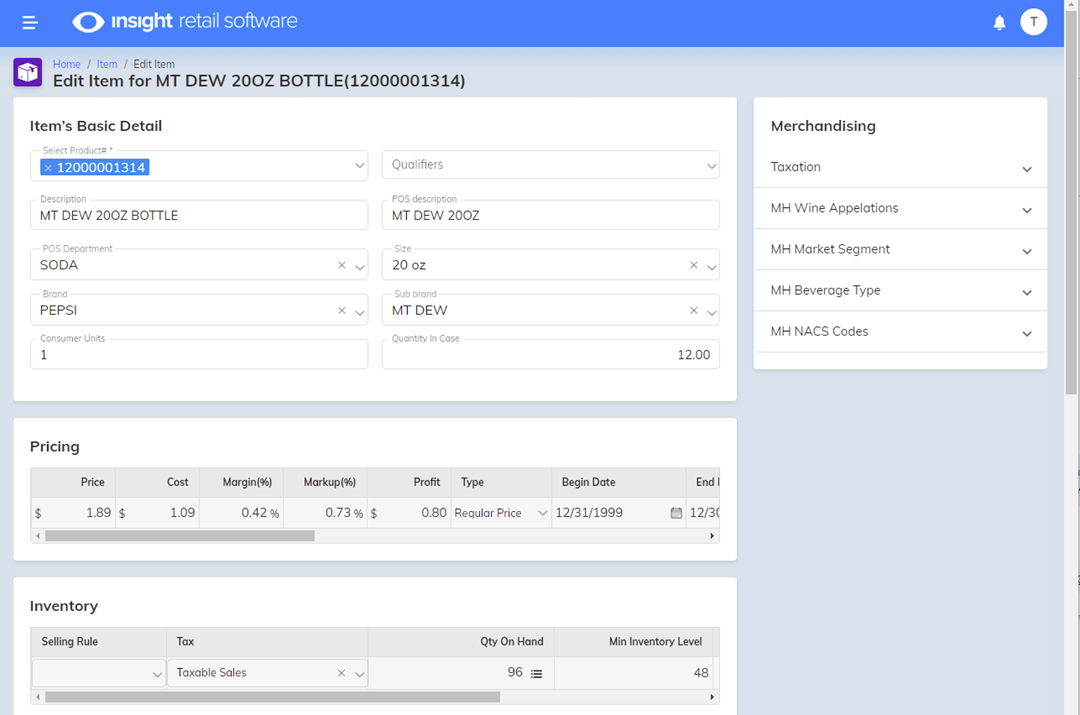Click the Min Inventory Level header
This screenshot has height=715, width=1080.
click(634, 642)
